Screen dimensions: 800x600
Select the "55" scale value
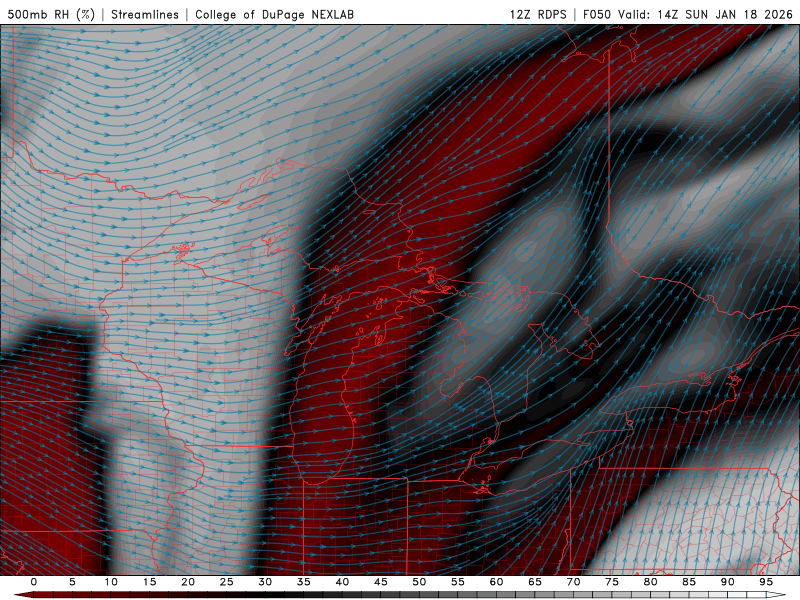(x=458, y=582)
